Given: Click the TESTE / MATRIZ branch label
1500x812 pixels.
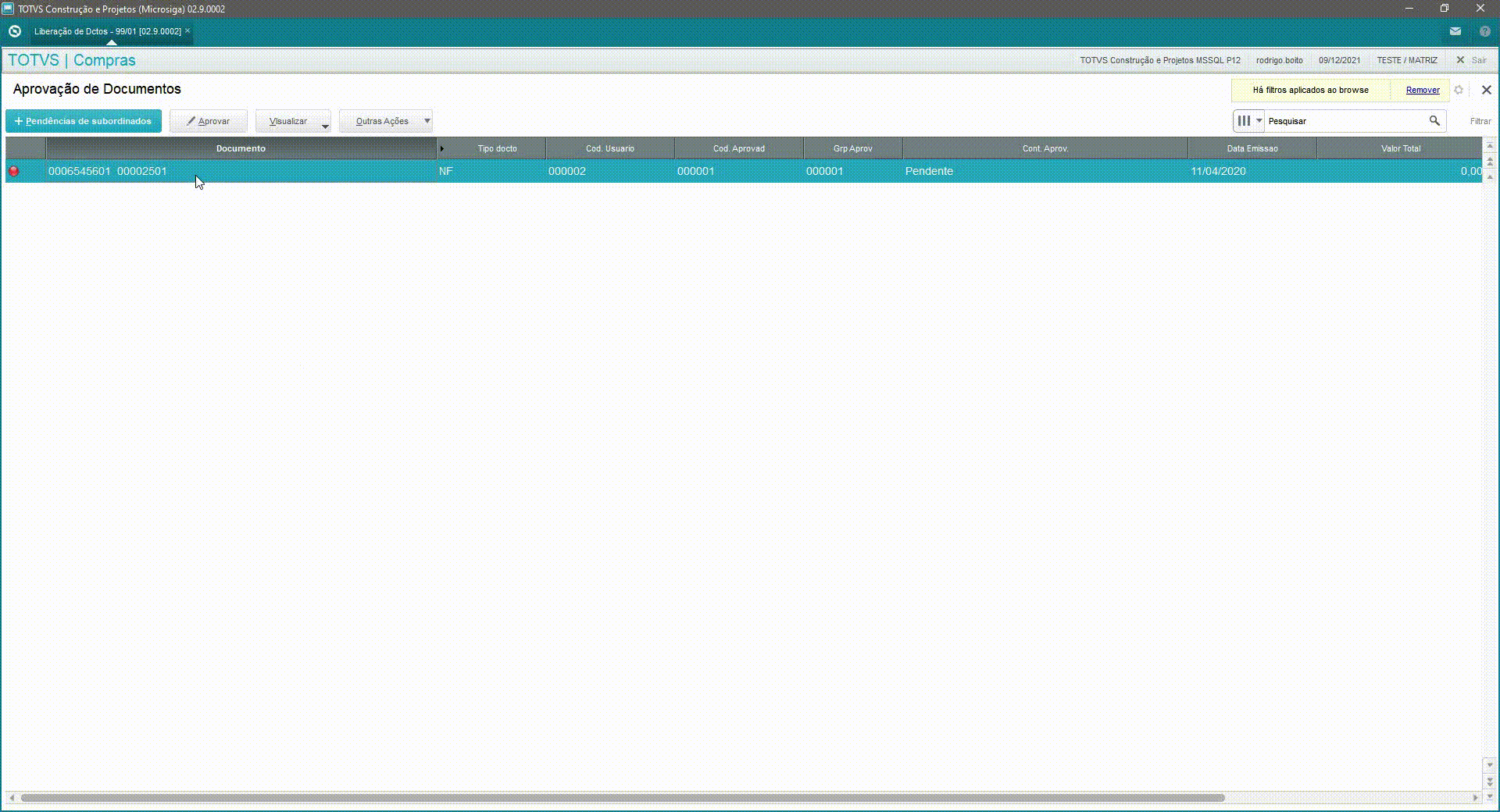Looking at the screenshot, I should click(x=1407, y=60).
